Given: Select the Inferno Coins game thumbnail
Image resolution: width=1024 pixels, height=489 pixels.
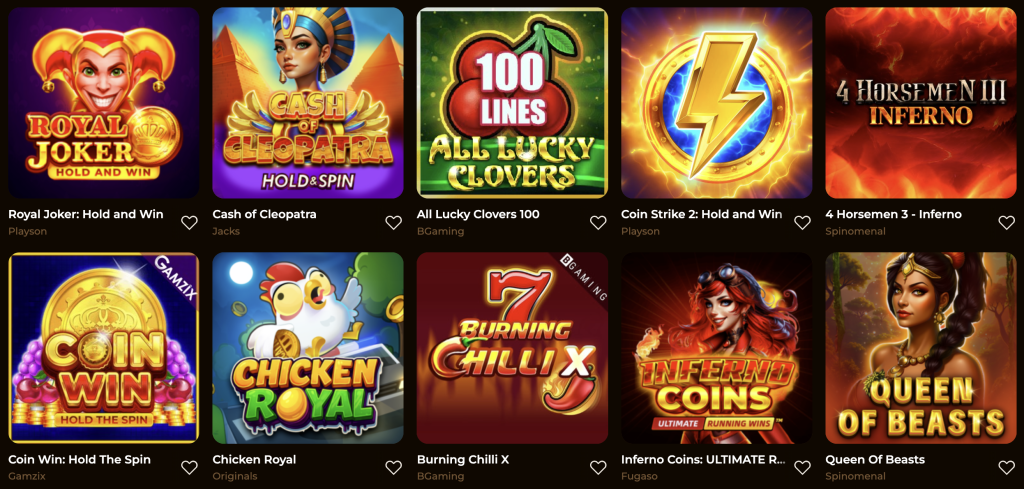Looking at the screenshot, I should point(716,348).
